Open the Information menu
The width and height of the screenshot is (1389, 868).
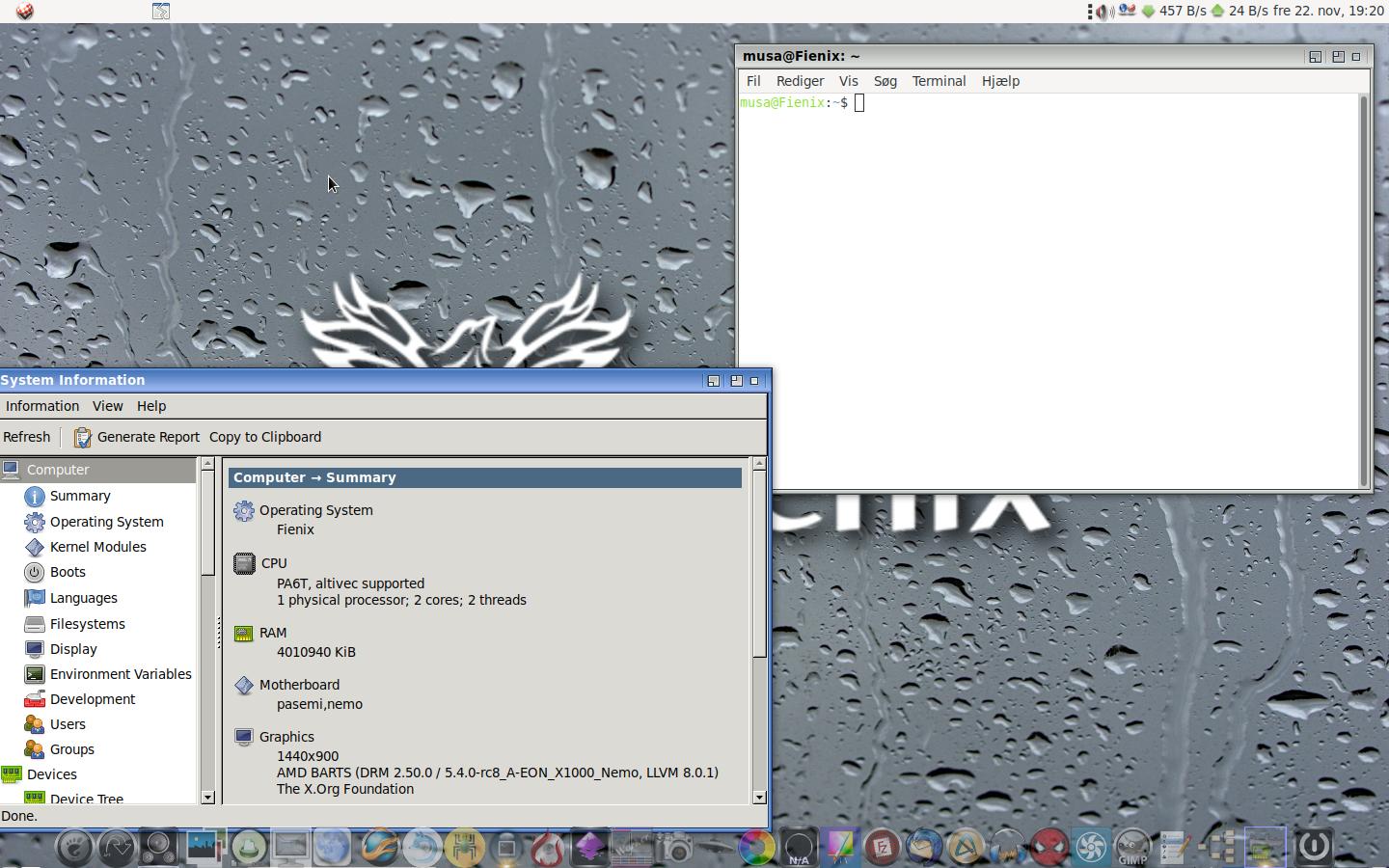[x=42, y=406]
